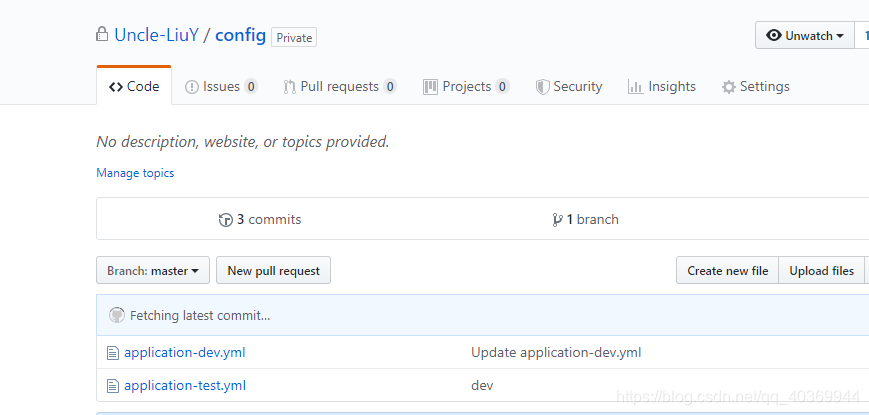The image size is (869, 415).
Task: Click the branch fork icon
Action: 557,220
